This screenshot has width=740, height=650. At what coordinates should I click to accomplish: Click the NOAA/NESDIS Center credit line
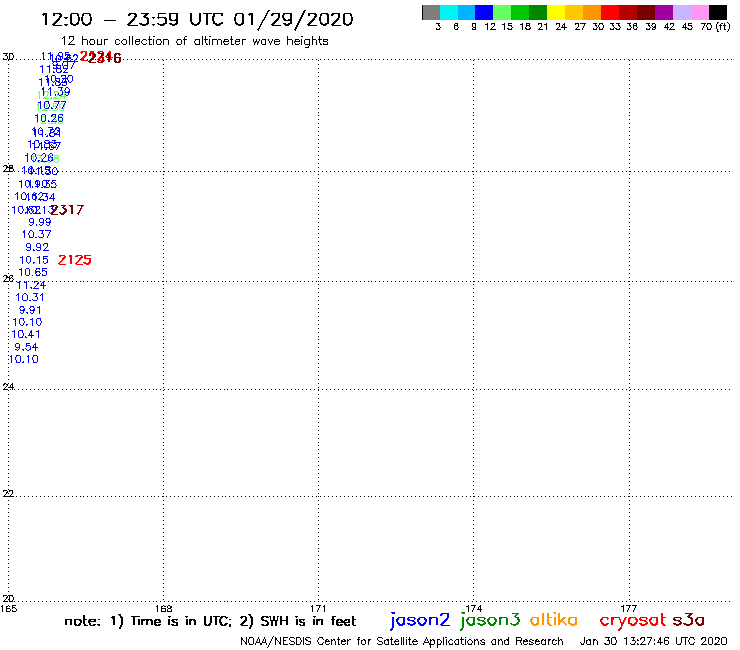click(x=402, y=641)
